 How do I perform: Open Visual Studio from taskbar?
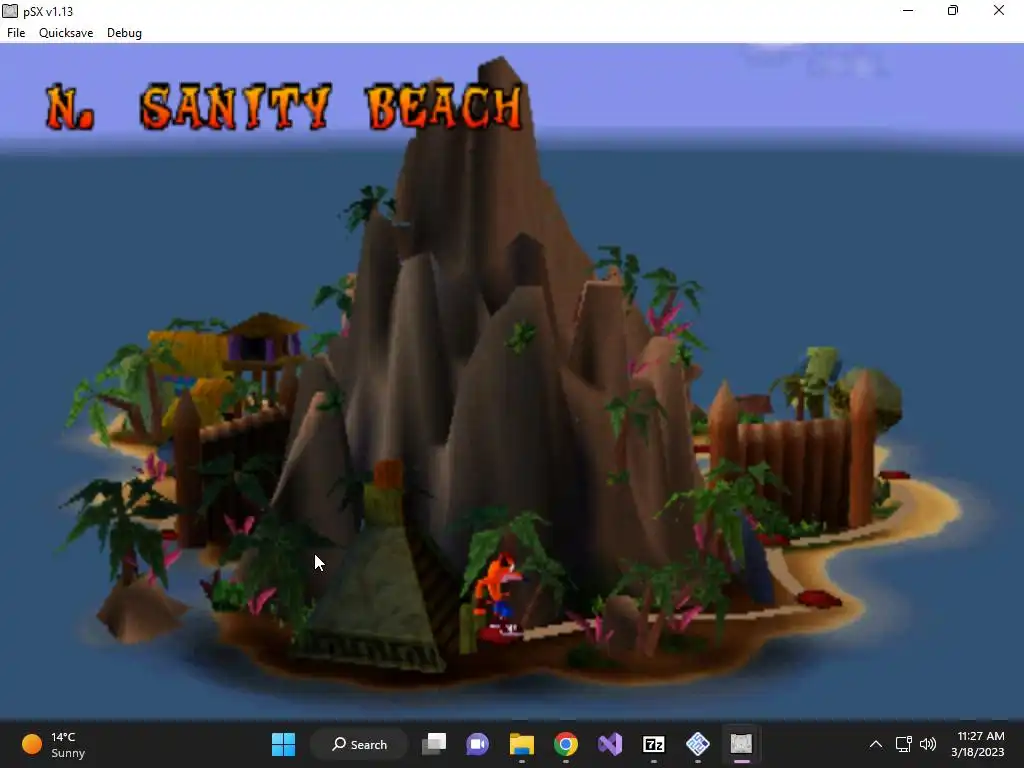609,744
